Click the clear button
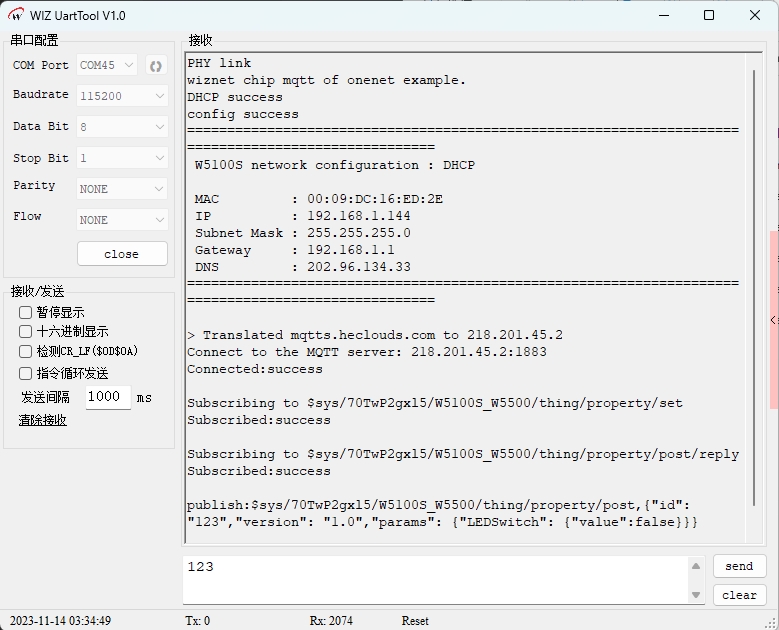The image size is (779, 630). pos(739,595)
